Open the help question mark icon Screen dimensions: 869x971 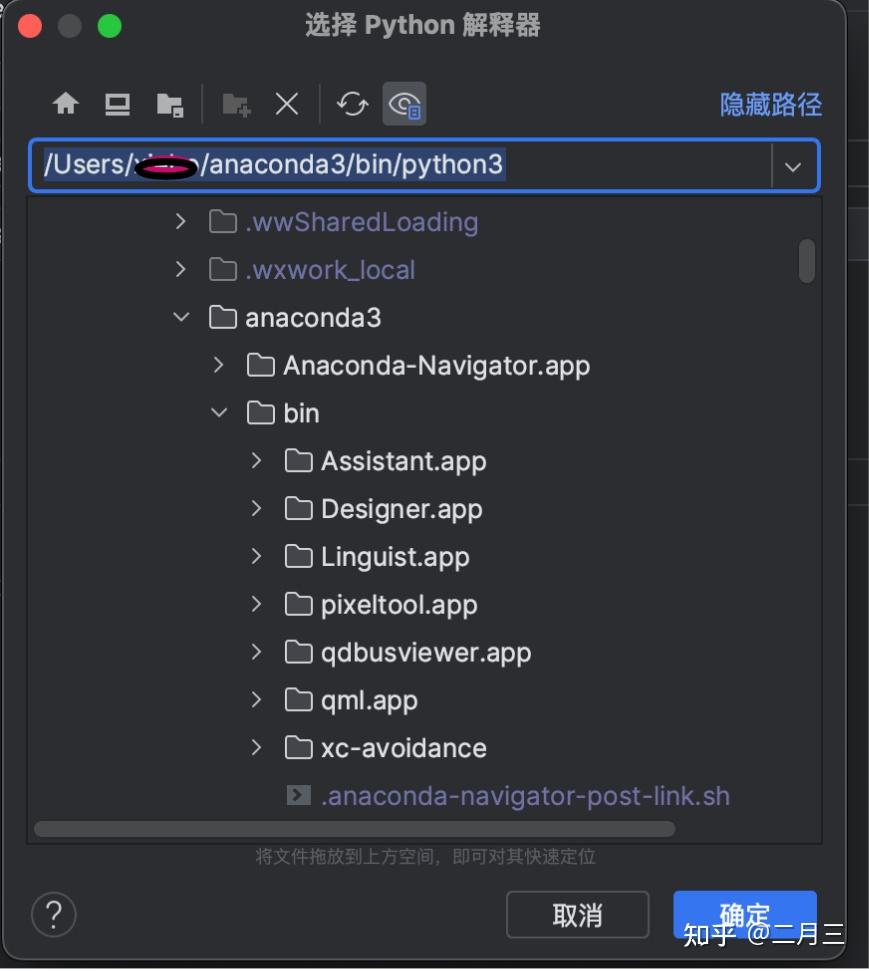[53, 914]
